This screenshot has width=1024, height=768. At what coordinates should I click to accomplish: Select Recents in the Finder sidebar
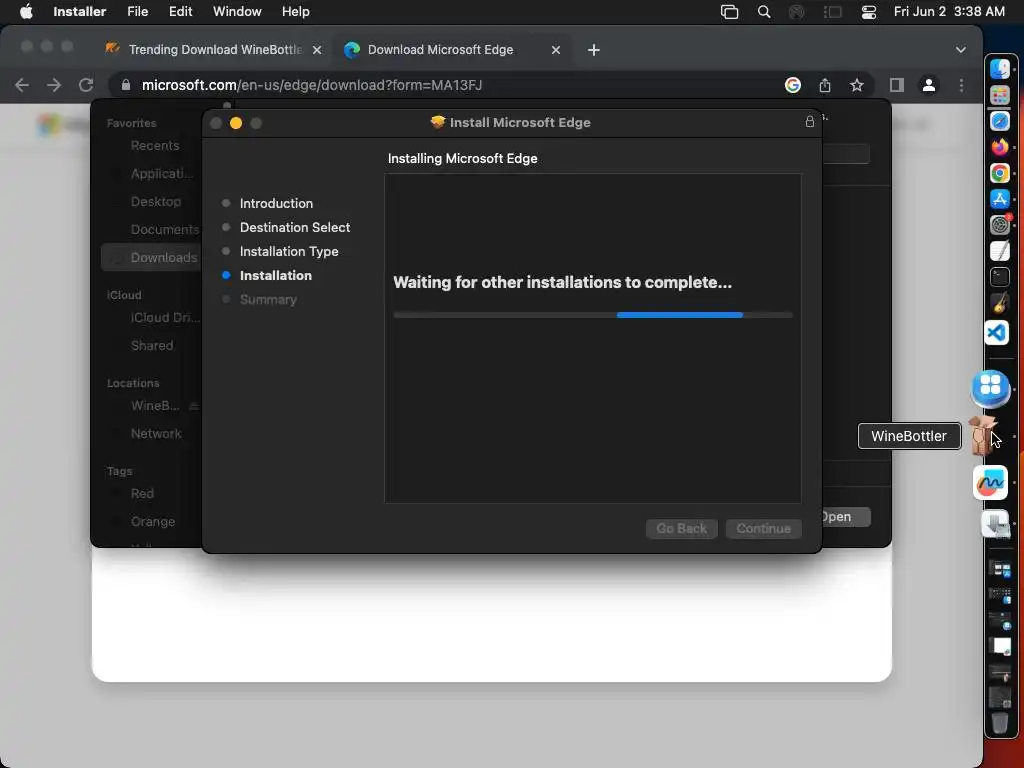click(155, 146)
